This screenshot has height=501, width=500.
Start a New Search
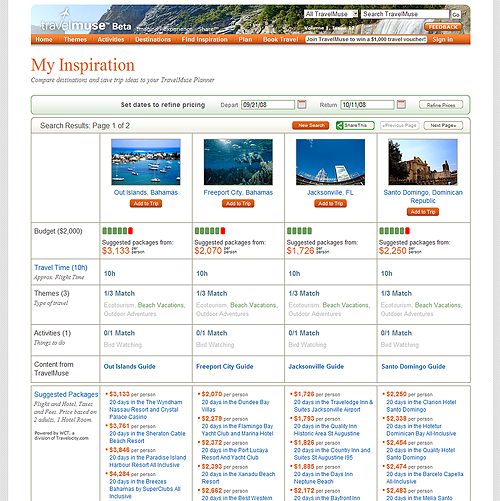pyautogui.click(x=311, y=125)
